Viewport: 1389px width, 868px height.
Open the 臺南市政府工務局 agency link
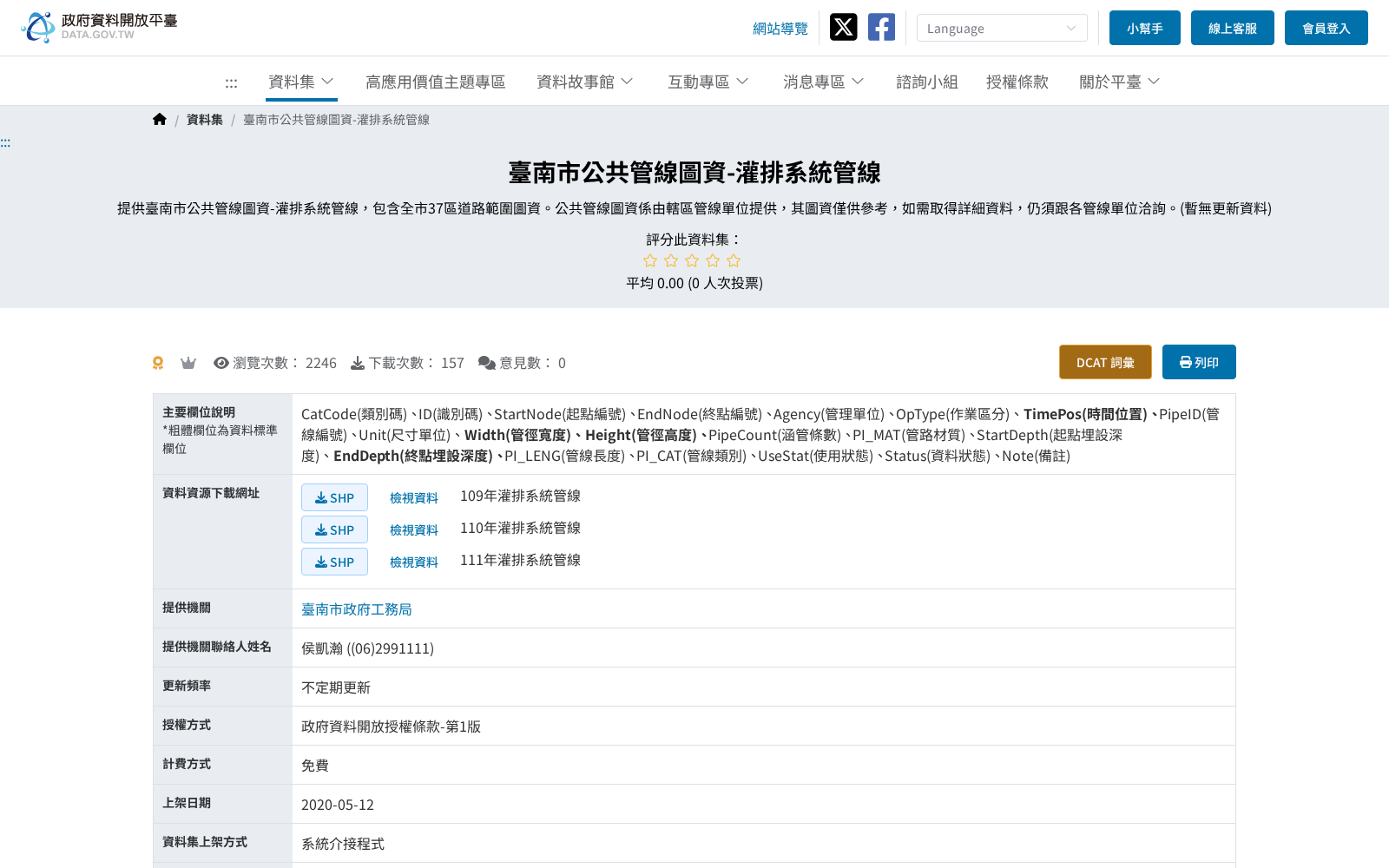[x=357, y=609]
